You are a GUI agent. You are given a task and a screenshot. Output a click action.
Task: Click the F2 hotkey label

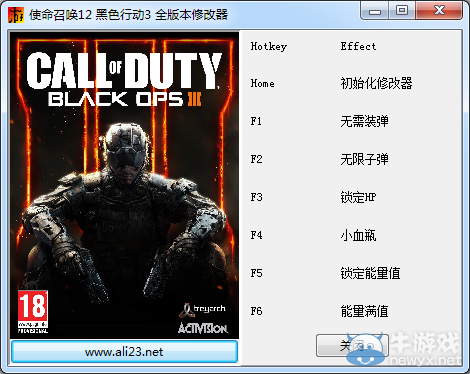[x=256, y=159]
